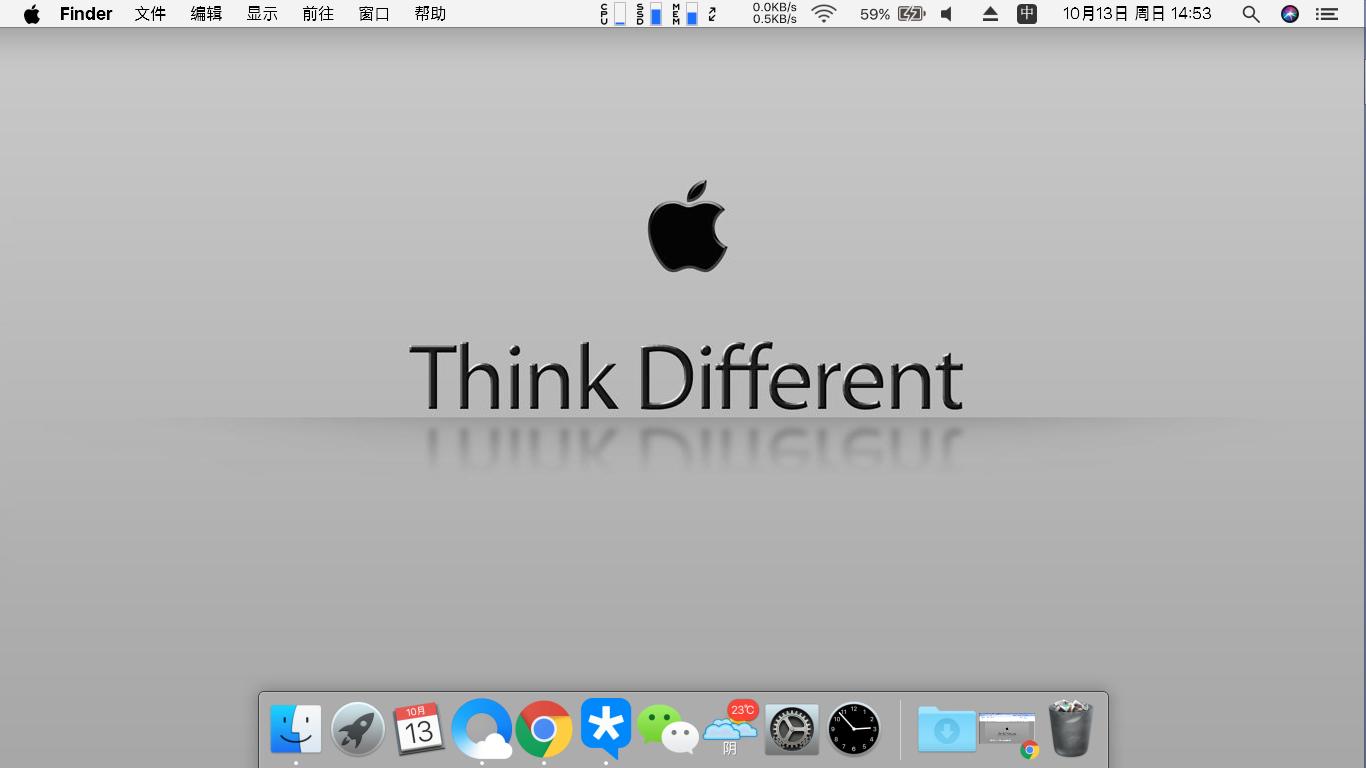Check the analog clock widget in the Dock

(x=853, y=729)
